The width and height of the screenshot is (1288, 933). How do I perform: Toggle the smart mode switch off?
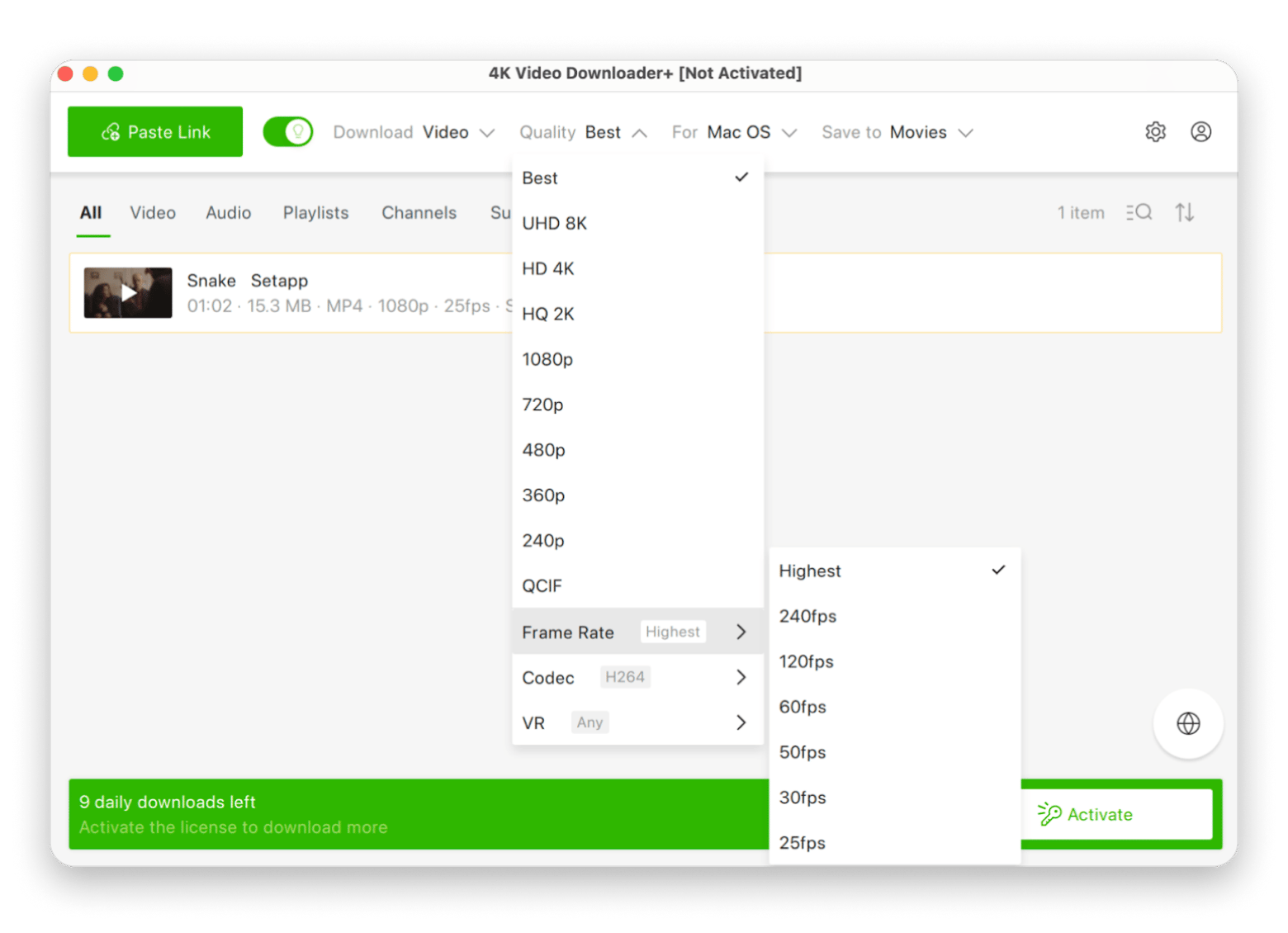coord(287,132)
